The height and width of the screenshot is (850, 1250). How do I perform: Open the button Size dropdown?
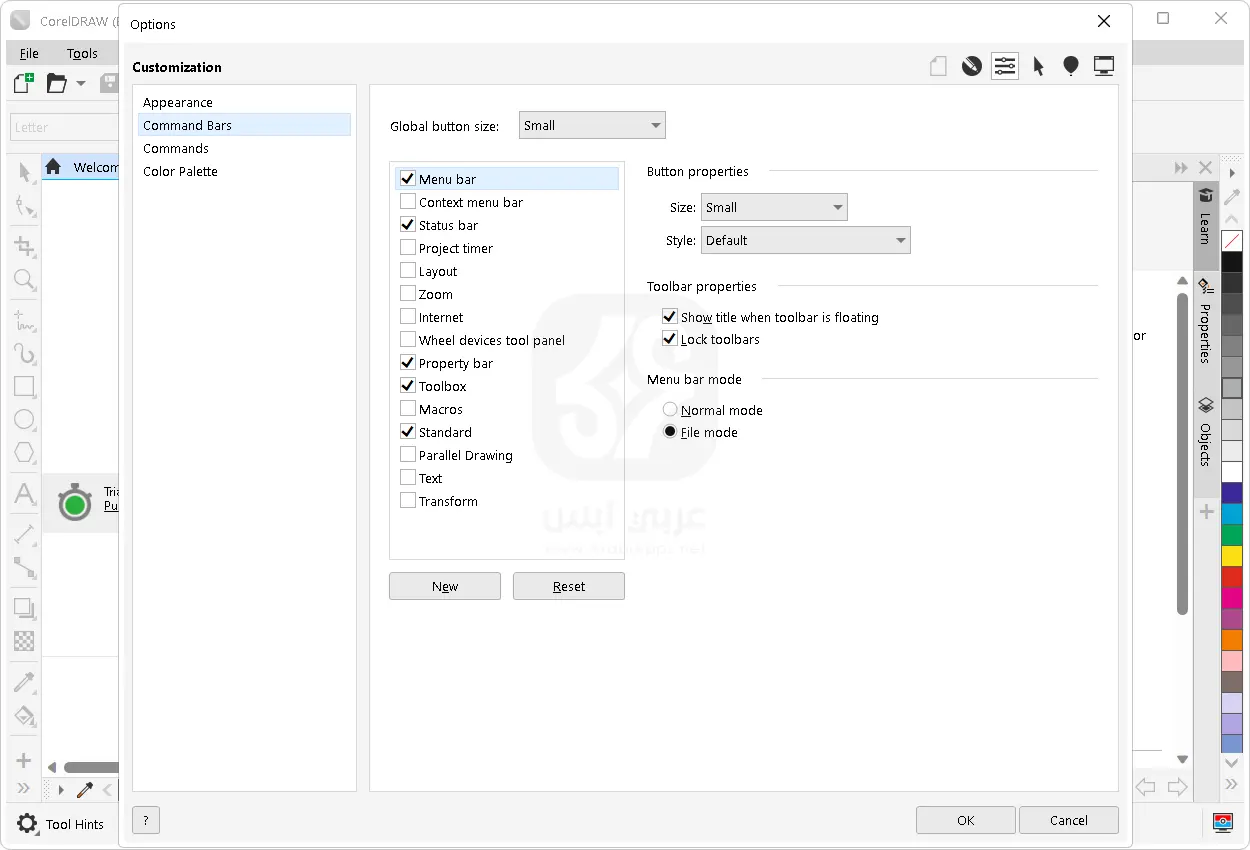pyautogui.click(x=774, y=208)
